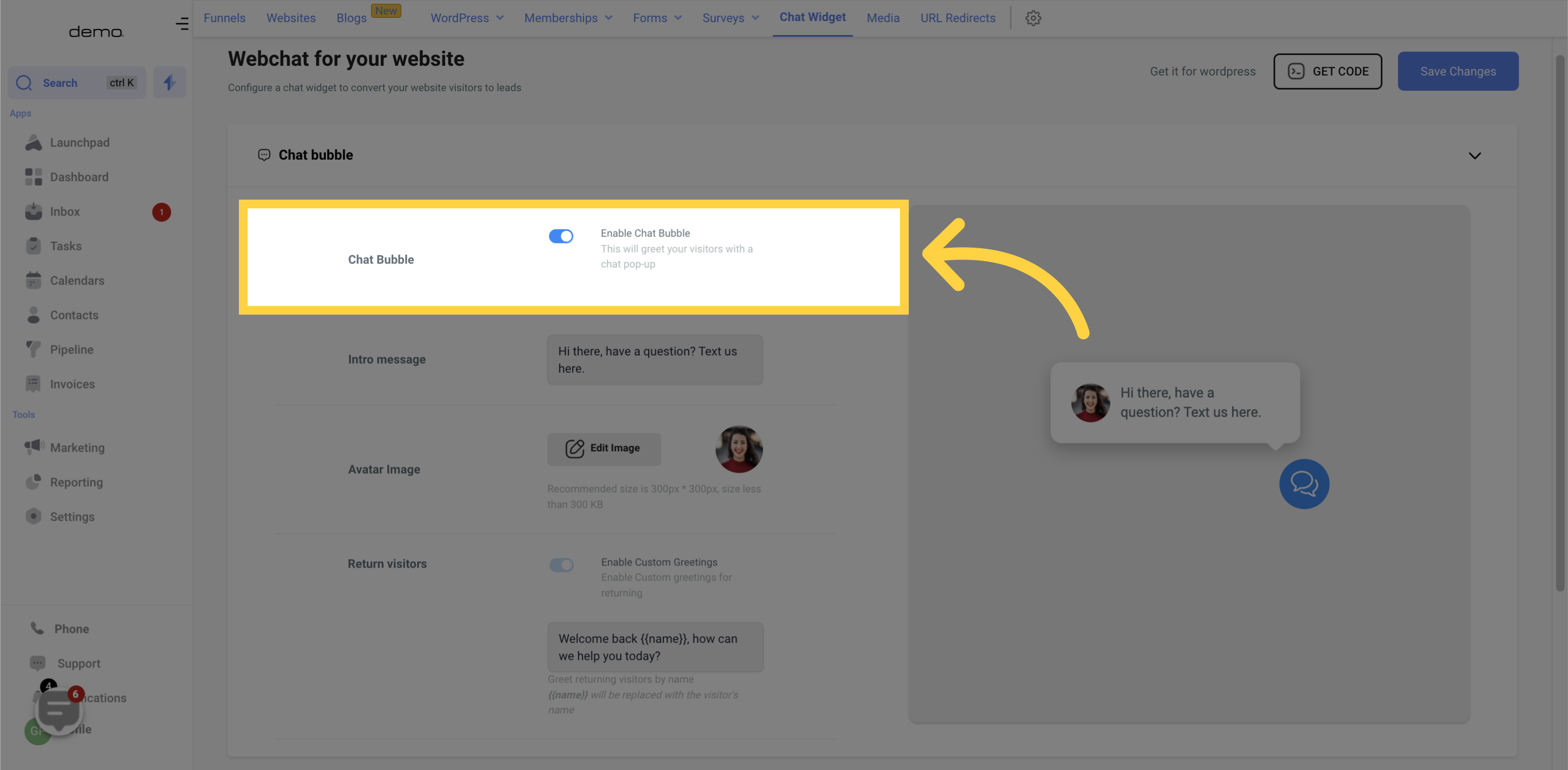This screenshot has width=1568, height=770.
Task: Open the Contacts icon
Action: [33, 315]
